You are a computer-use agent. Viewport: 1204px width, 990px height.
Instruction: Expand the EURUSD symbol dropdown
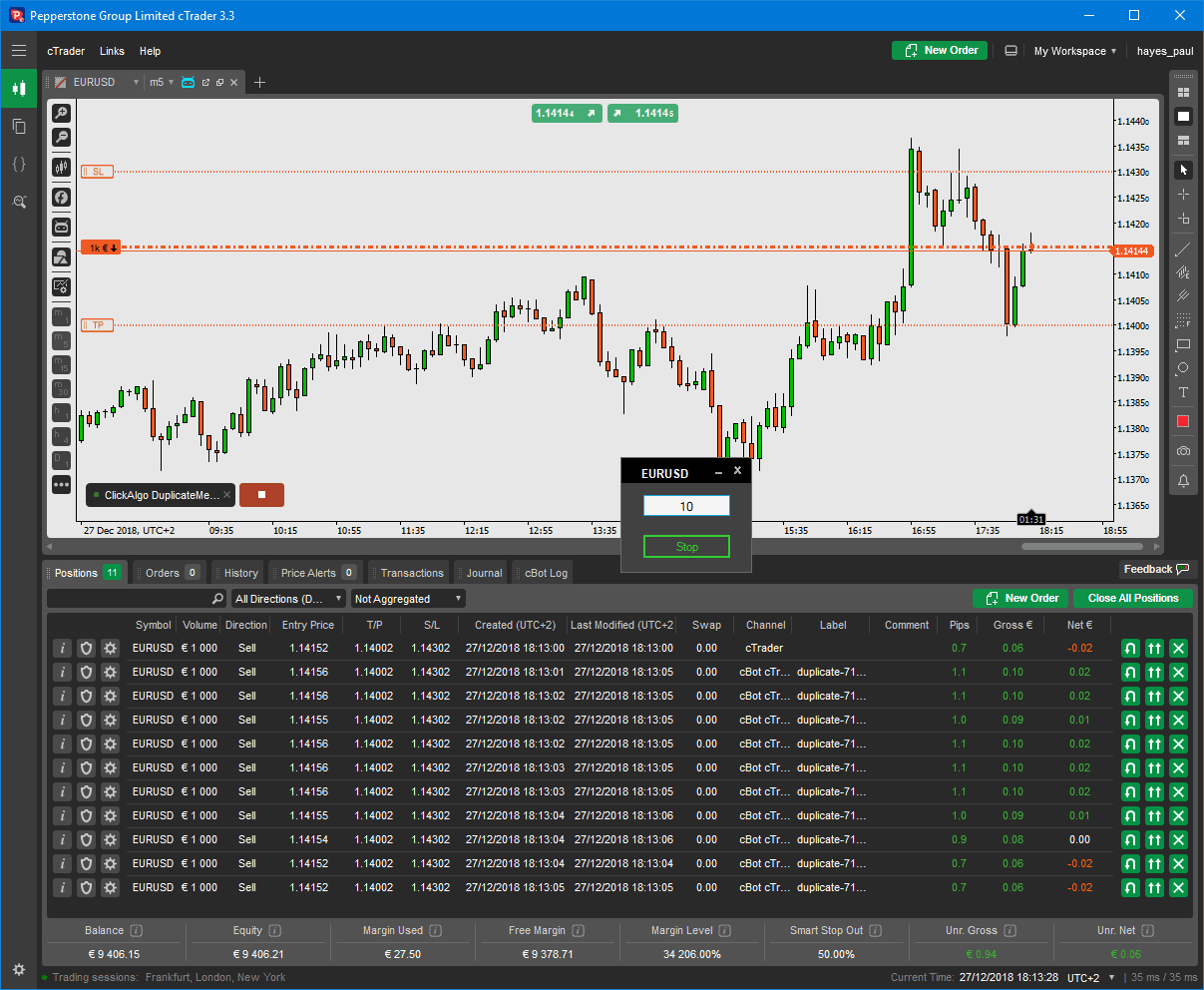136,83
